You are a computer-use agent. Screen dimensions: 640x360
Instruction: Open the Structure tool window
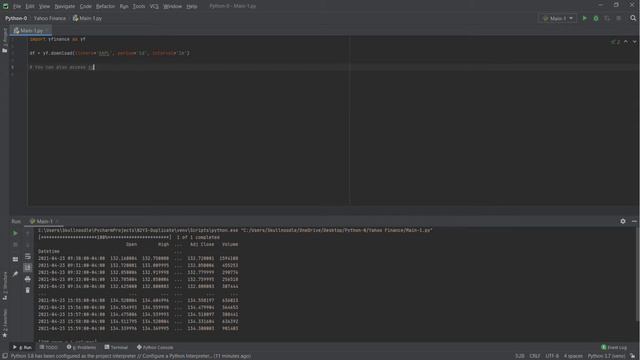[x=5, y=286]
